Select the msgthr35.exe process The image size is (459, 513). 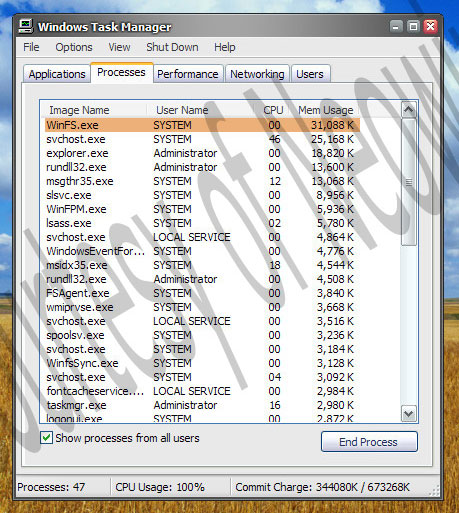pos(202,181)
